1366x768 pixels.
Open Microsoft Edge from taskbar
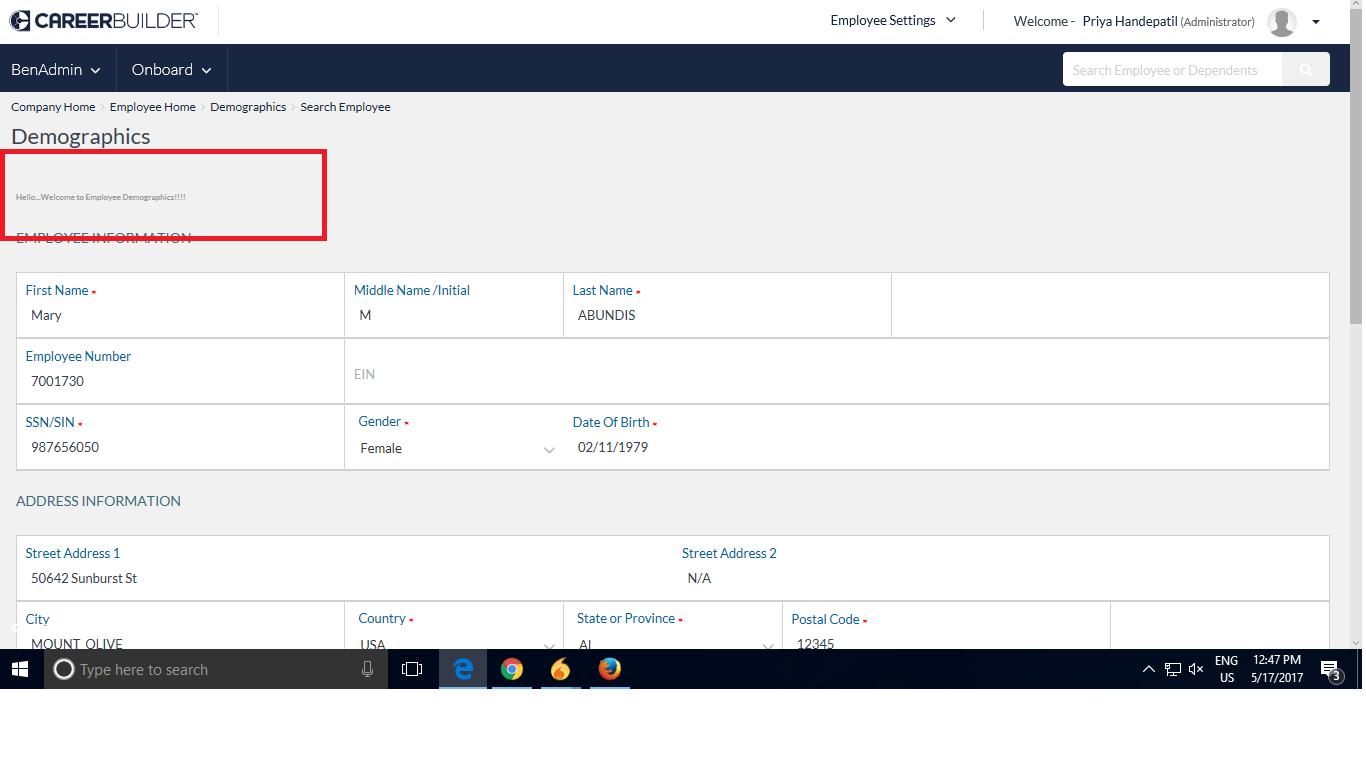[x=463, y=670]
